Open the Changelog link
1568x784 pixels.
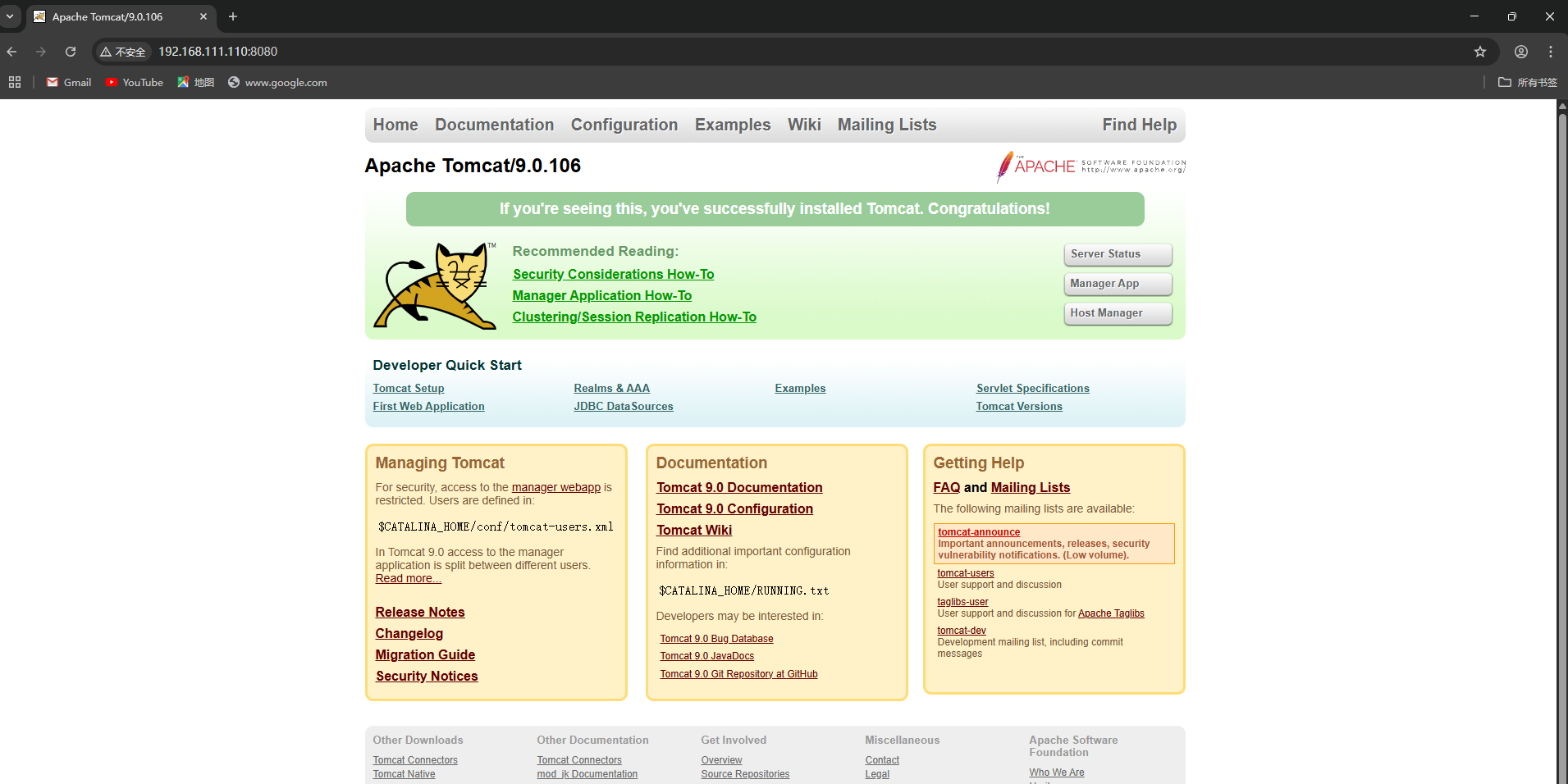409,633
